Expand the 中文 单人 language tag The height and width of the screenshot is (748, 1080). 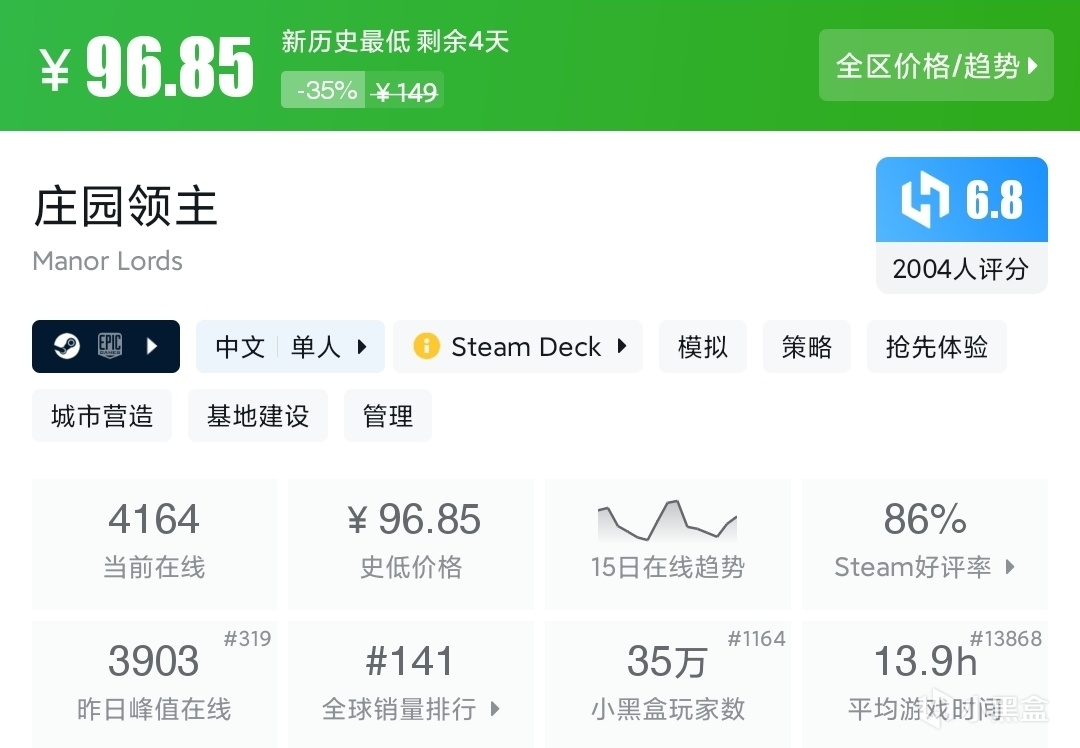coord(290,347)
